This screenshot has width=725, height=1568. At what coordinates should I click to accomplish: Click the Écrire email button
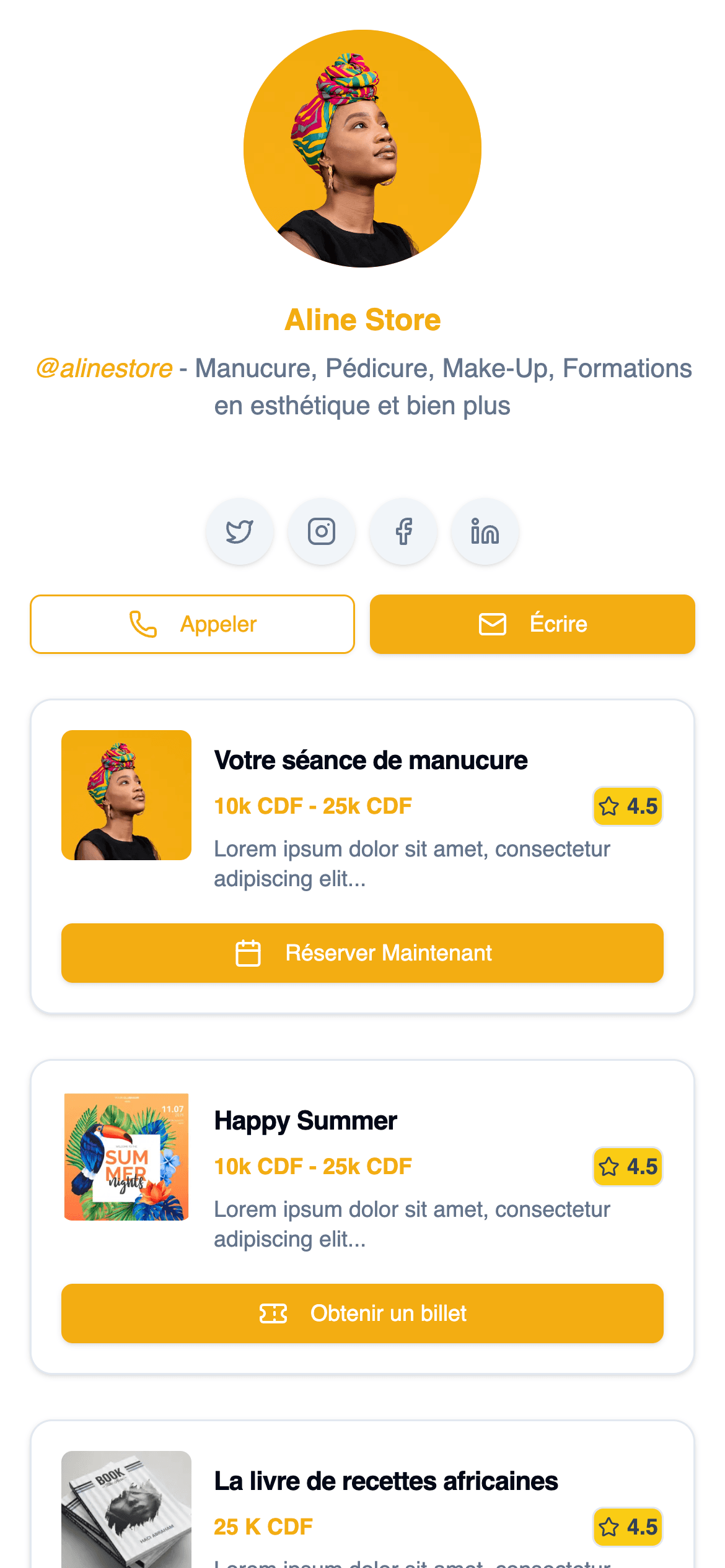tap(532, 624)
